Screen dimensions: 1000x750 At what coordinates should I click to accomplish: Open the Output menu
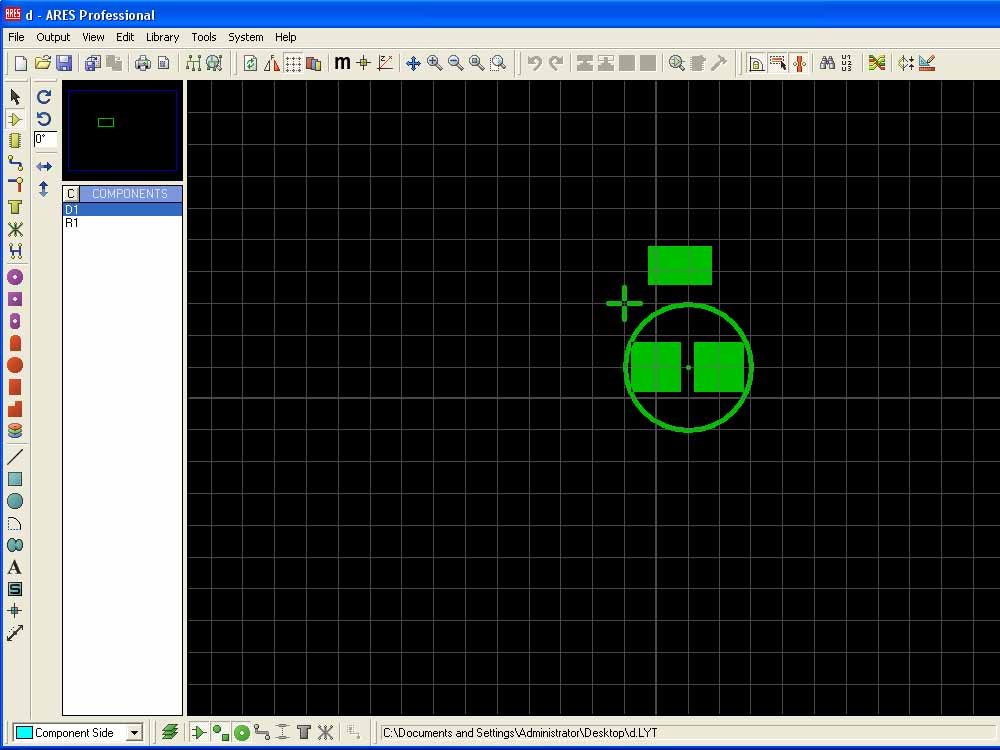53,37
